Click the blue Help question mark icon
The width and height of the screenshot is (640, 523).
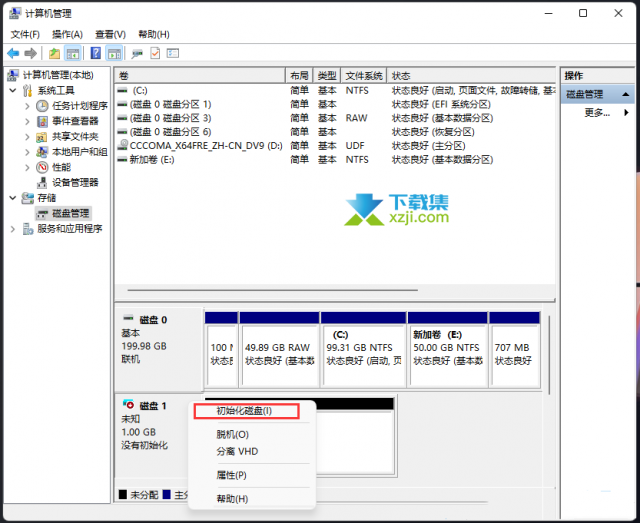(96, 53)
